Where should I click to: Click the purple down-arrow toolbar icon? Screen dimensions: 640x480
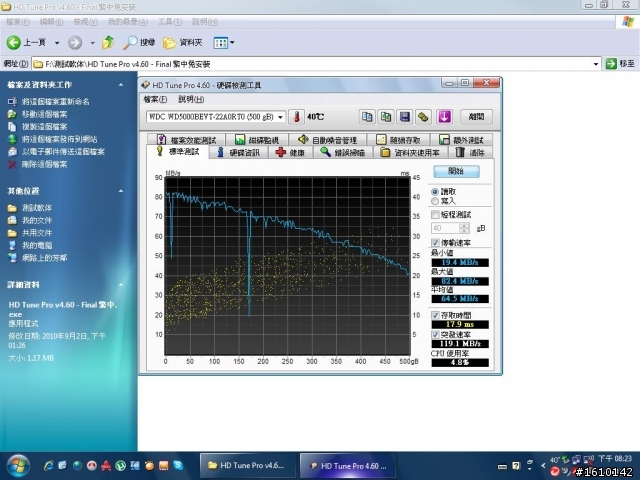click(x=444, y=117)
